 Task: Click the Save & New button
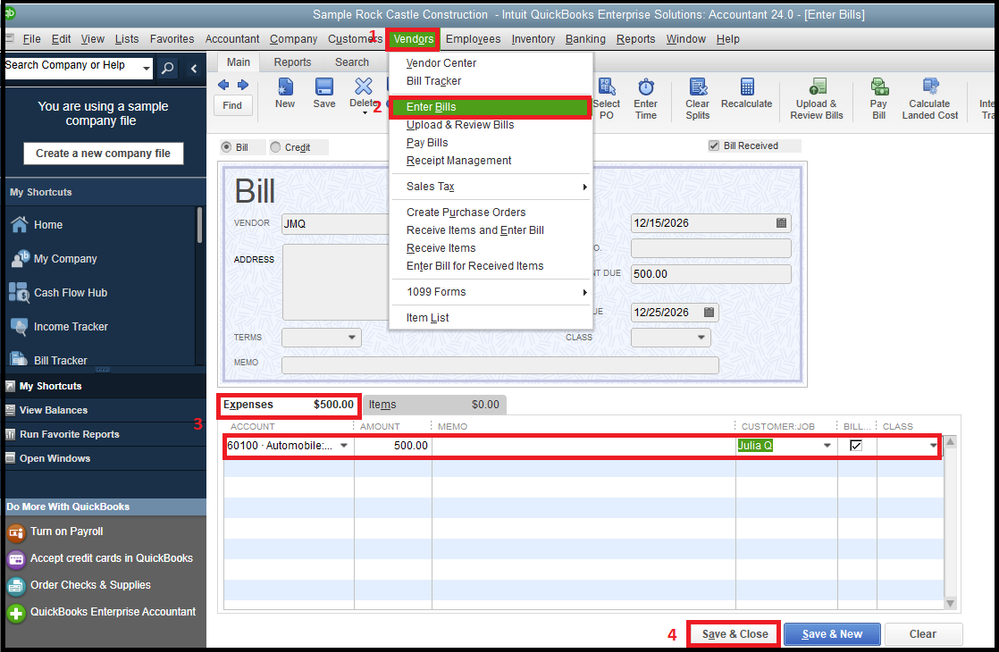(832, 634)
